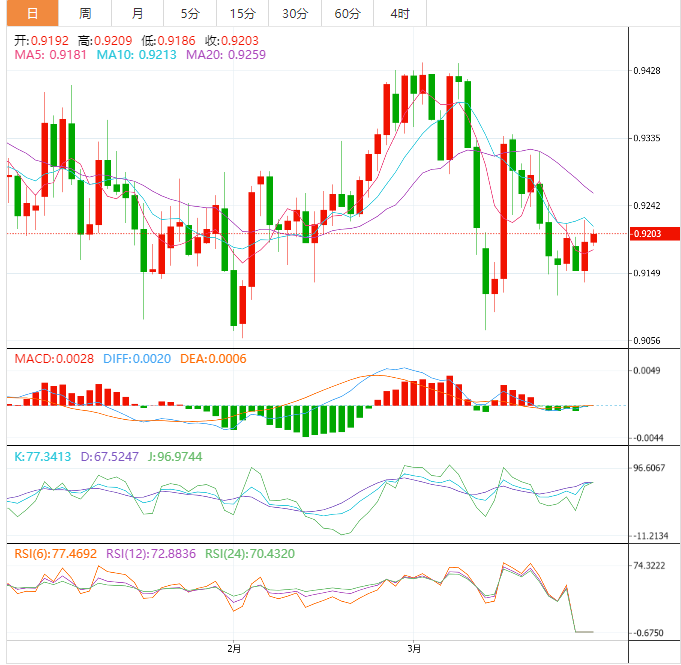681x665 pixels.
Task: Click the J:96.9744 indicator label
Action: (x=175, y=457)
